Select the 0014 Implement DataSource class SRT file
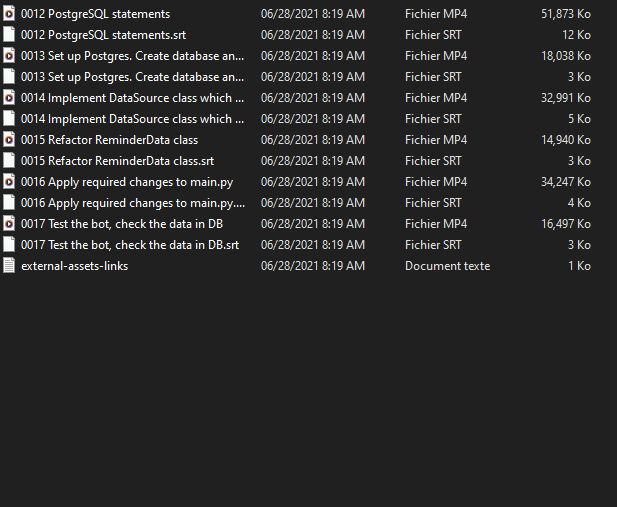The width and height of the screenshot is (617, 507). pyautogui.click(x=132, y=119)
